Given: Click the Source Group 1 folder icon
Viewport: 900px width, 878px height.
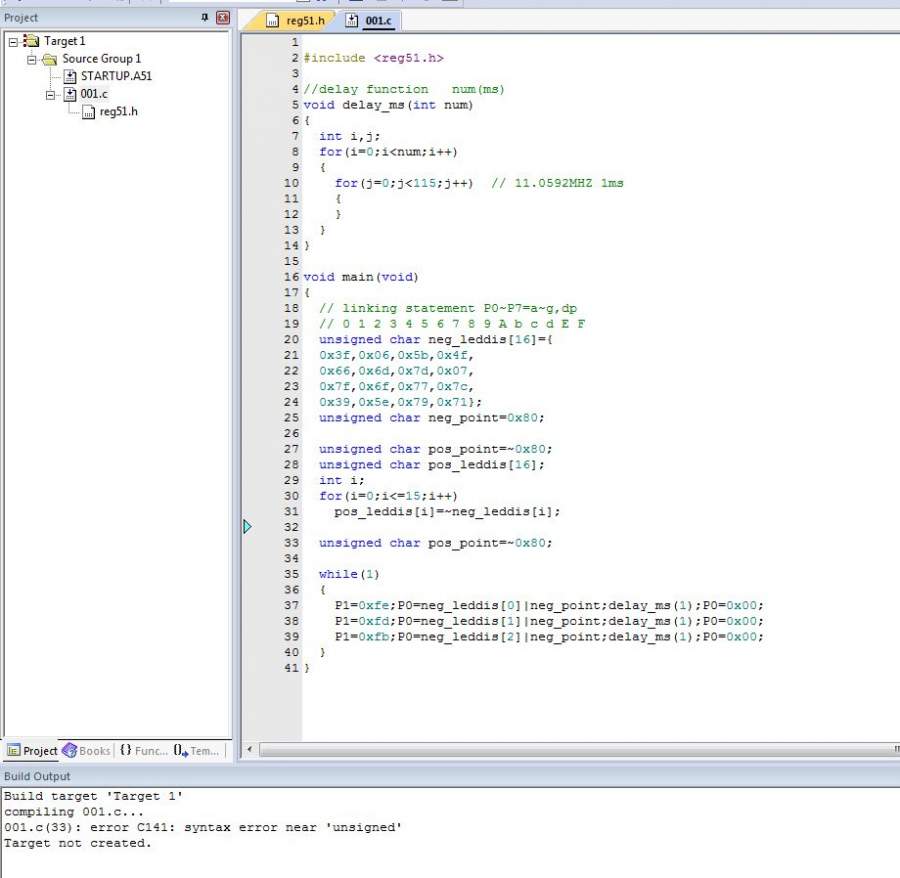Looking at the screenshot, I should tap(49, 59).
